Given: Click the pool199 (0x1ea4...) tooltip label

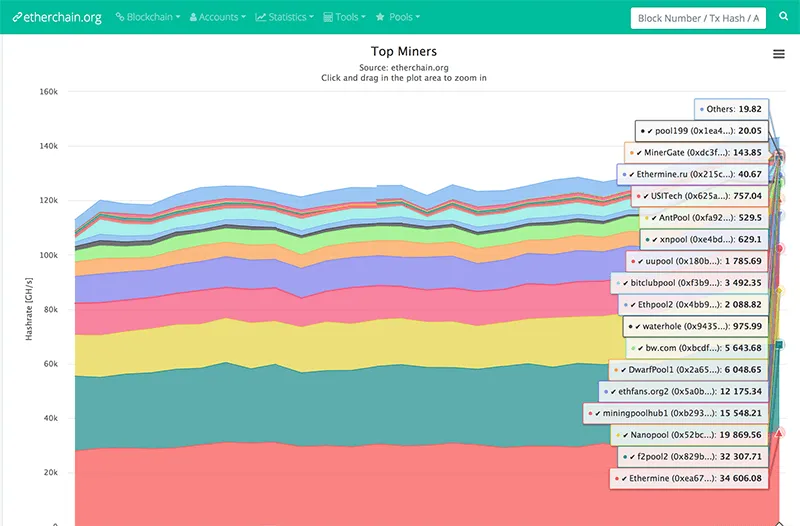Looking at the screenshot, I should coord(702,131).
